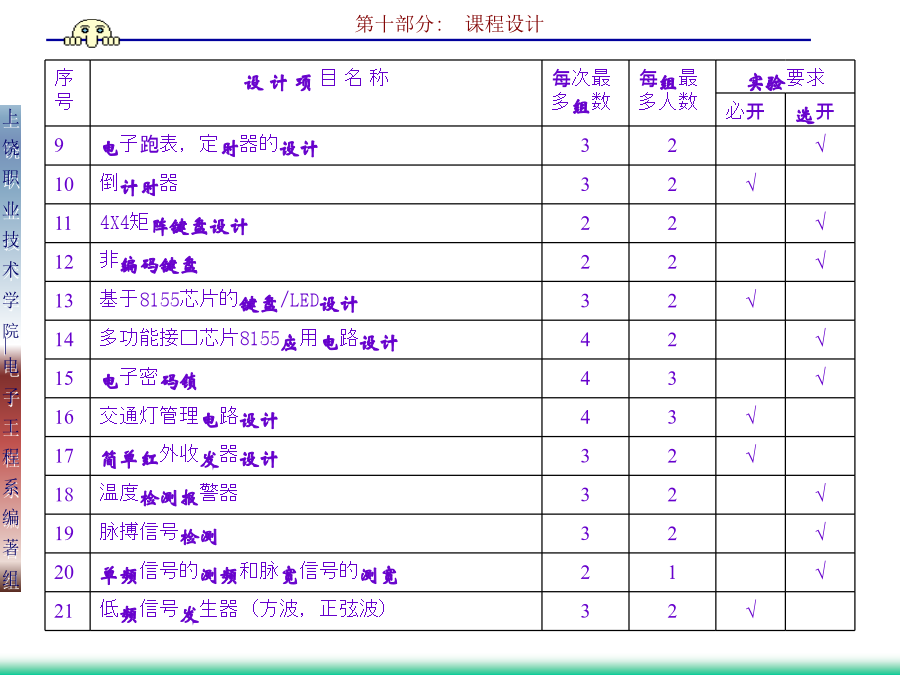Click the 选开 check mark for 电子密码锁
This screenshot has width=900, height=675.
(x=821, y=377)
